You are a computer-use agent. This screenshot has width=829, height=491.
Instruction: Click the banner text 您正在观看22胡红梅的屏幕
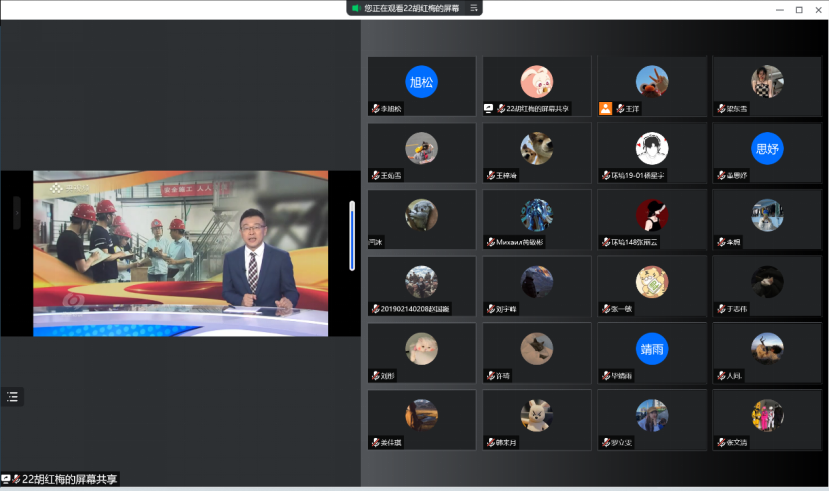pos(411,8)
